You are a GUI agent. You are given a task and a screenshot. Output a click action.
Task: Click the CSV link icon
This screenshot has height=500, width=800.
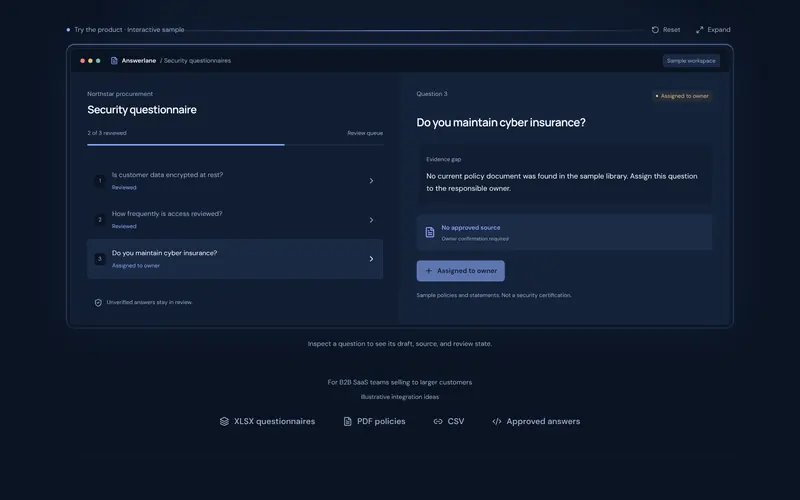click(x=438, y=421)
